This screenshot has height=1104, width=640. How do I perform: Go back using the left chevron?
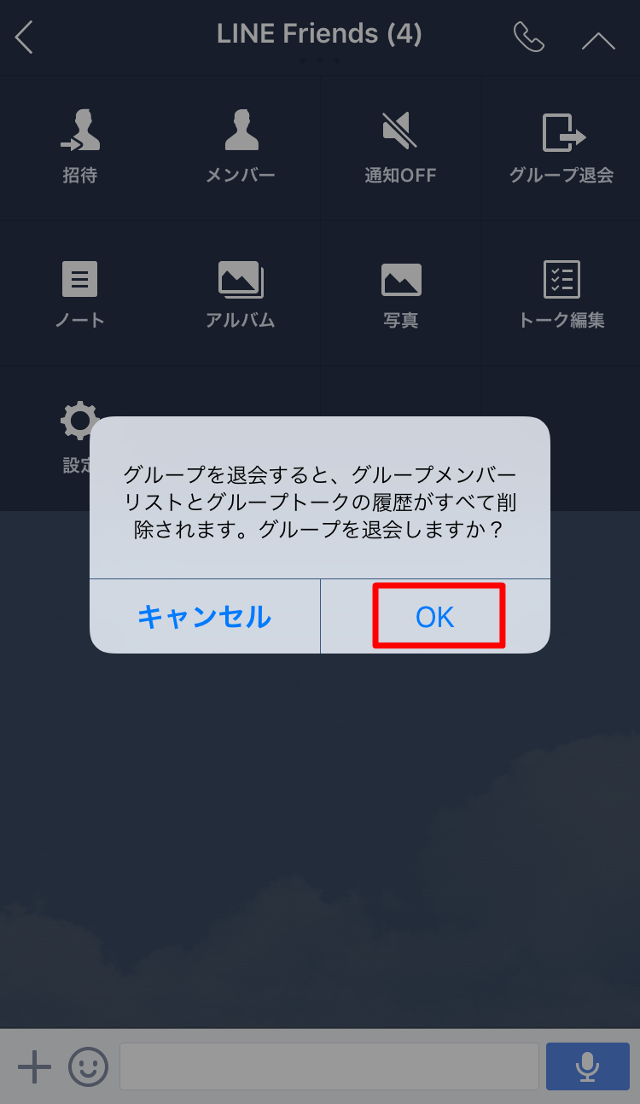coord(25,37)
